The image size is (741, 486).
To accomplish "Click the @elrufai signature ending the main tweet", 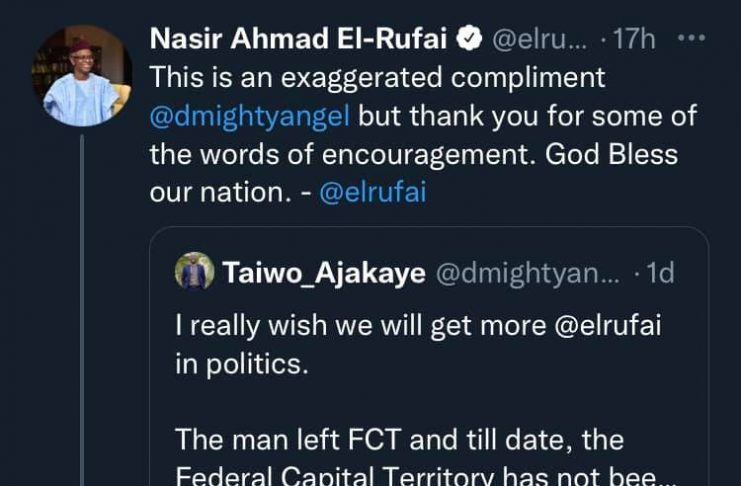I will click(x=372, y=193).
